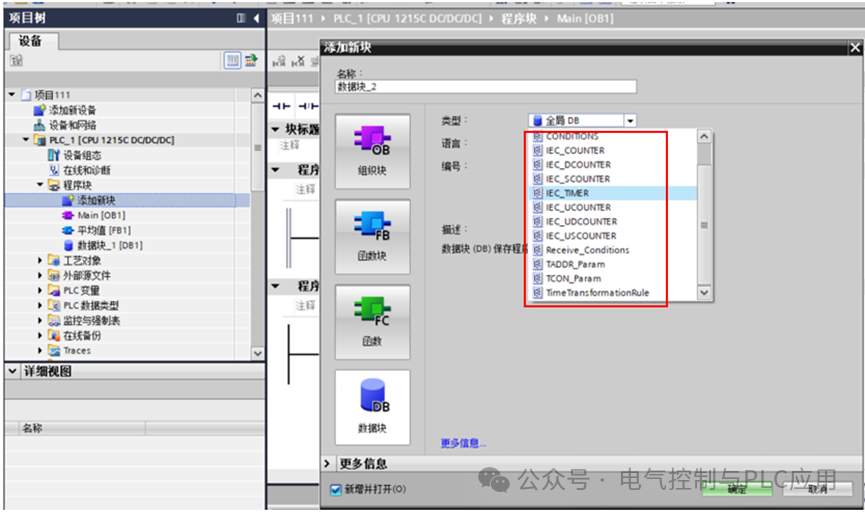Image resolution: width=865 pixels, height=514 pixels.
Task: Click the 取消 button
Action: pos(818,489)
